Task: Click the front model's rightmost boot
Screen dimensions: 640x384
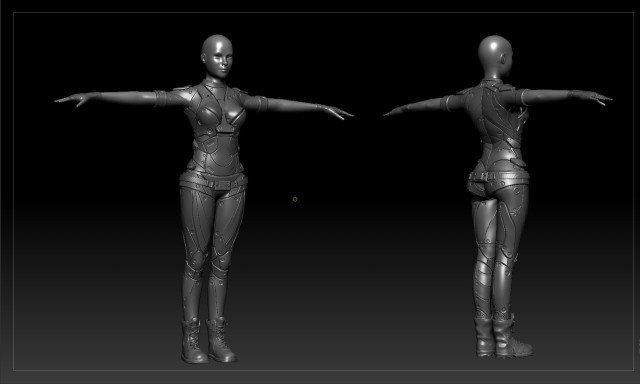Action: pos(220,340)
